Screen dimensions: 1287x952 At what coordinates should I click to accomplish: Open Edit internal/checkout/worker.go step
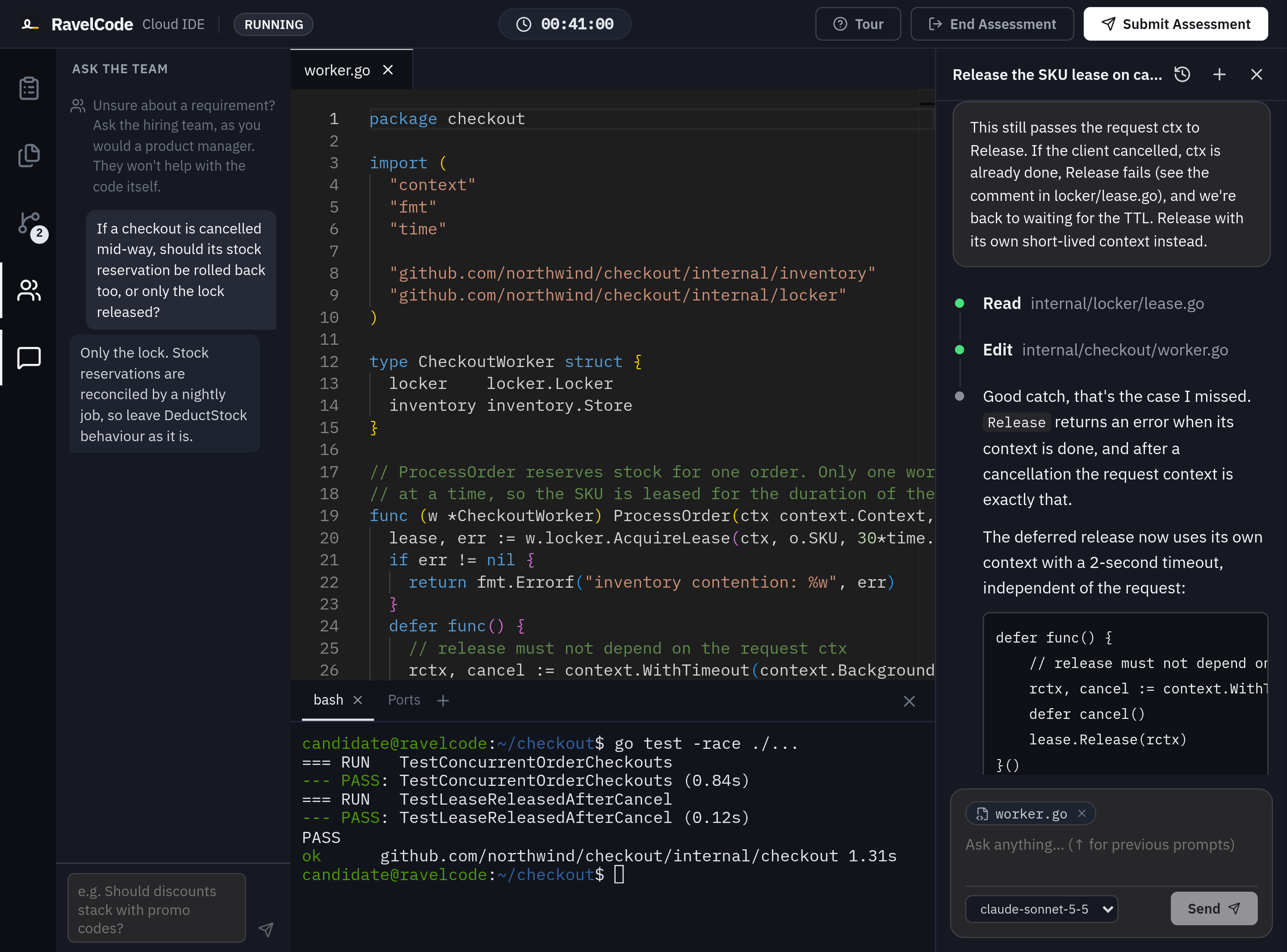tap(1105, 350)
